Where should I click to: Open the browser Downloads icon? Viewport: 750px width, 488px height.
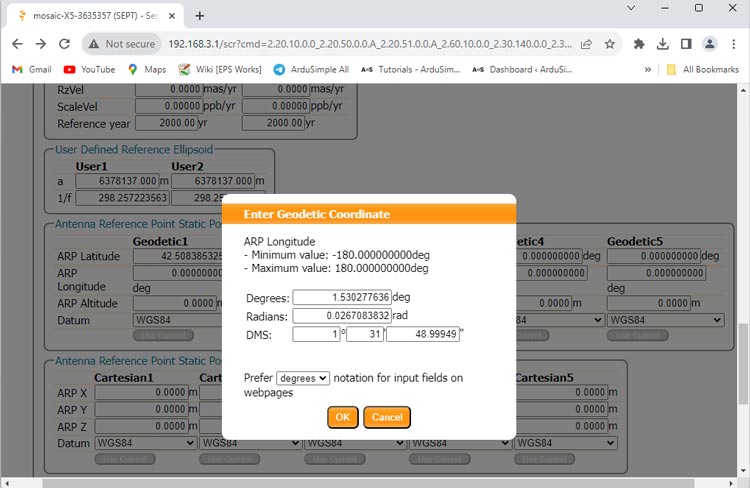tap(663, 44)
